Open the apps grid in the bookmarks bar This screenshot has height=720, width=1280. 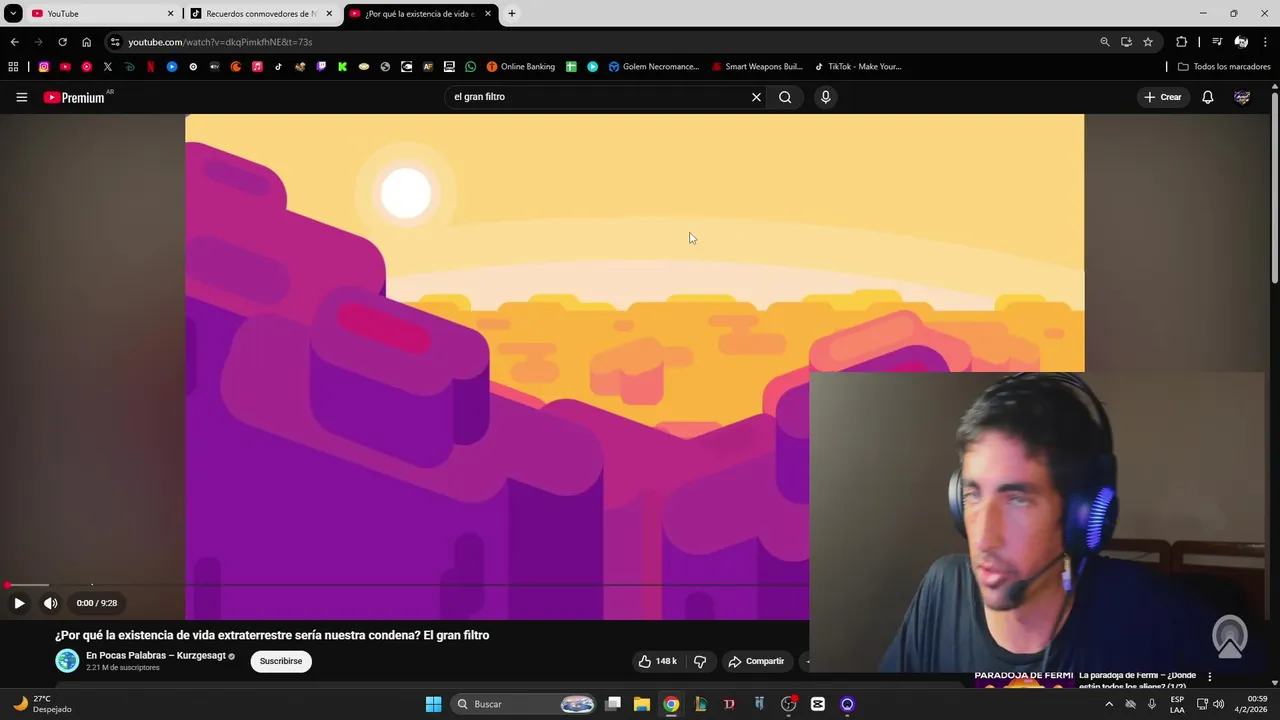click(13, 67)
